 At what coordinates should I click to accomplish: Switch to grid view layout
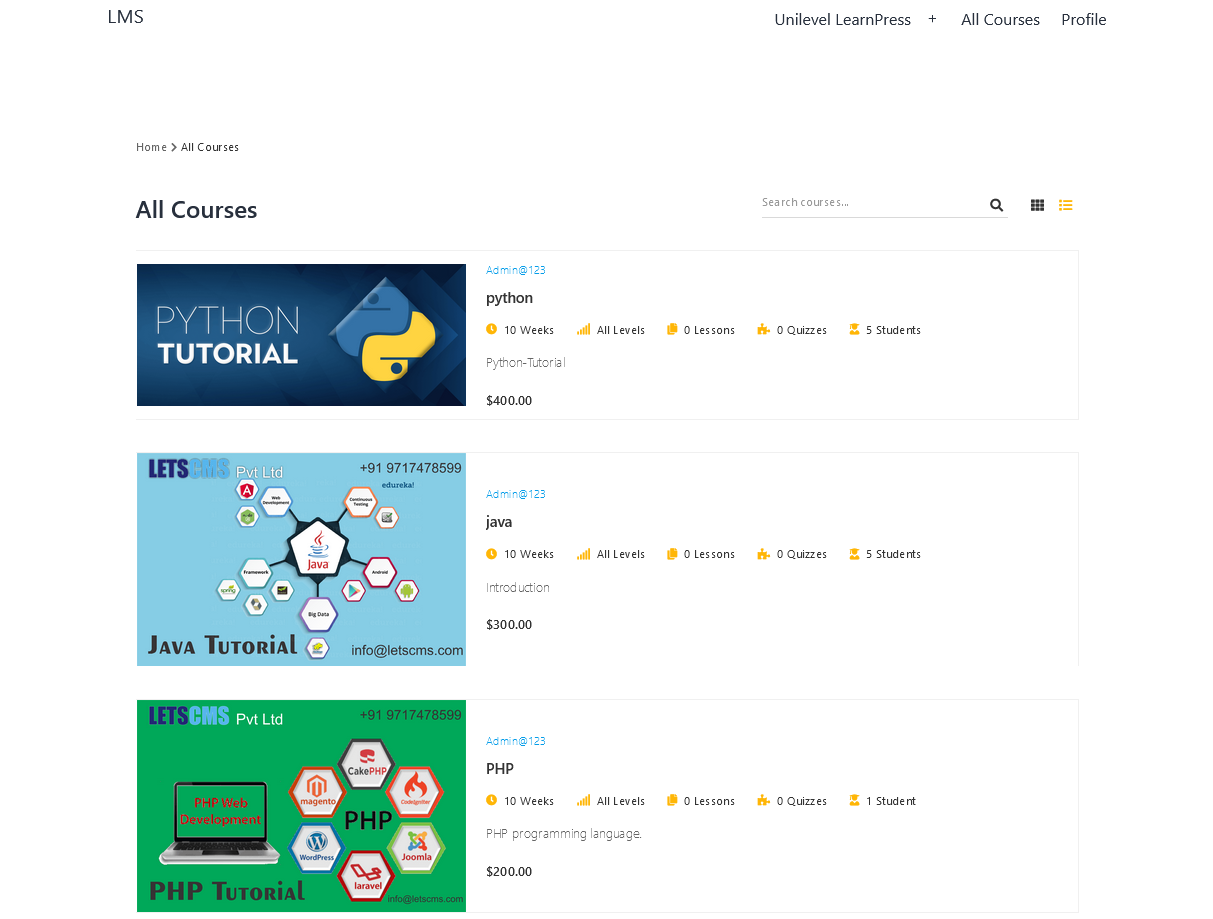tap(1037, 205)
